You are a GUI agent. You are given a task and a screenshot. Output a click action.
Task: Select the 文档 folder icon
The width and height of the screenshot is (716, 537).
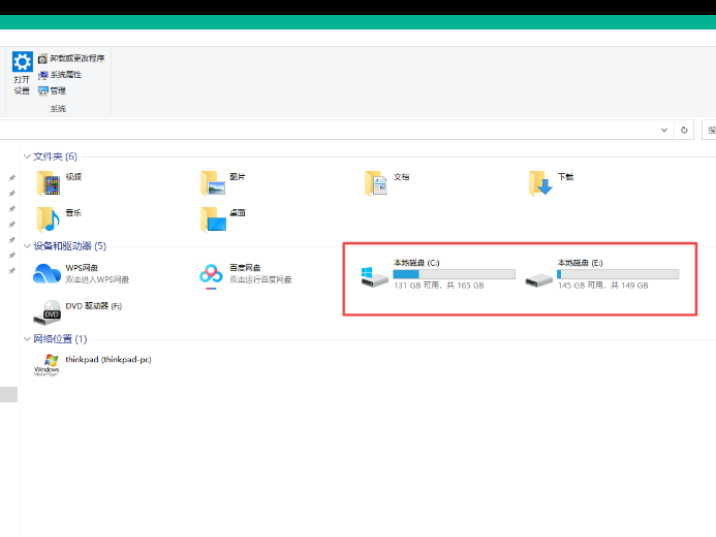pos(376,184)
